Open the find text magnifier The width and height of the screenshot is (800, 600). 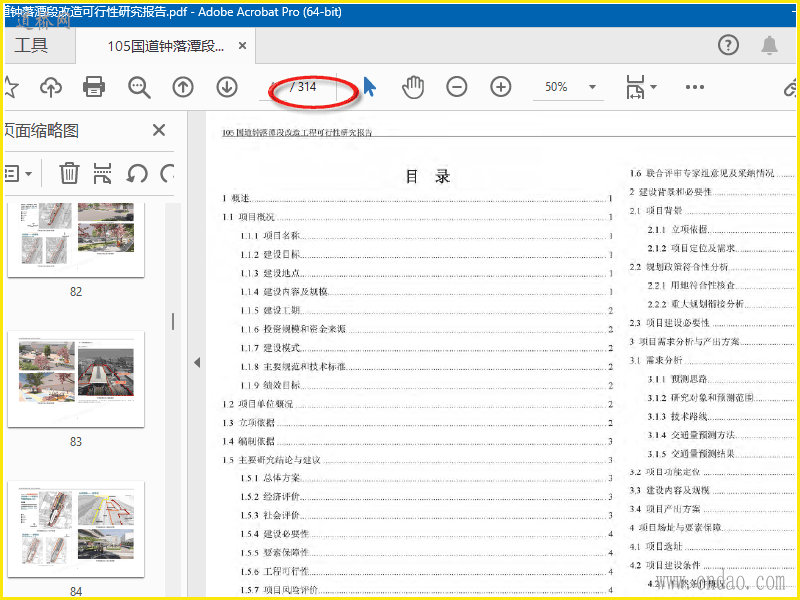click(x=139, y=87)
